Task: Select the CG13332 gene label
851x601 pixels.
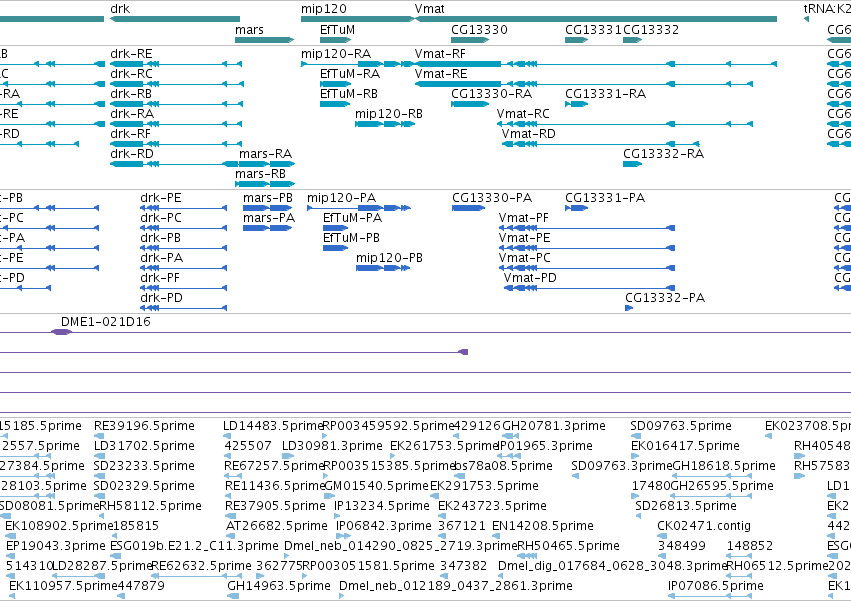Action: click(x=651, y=29)
